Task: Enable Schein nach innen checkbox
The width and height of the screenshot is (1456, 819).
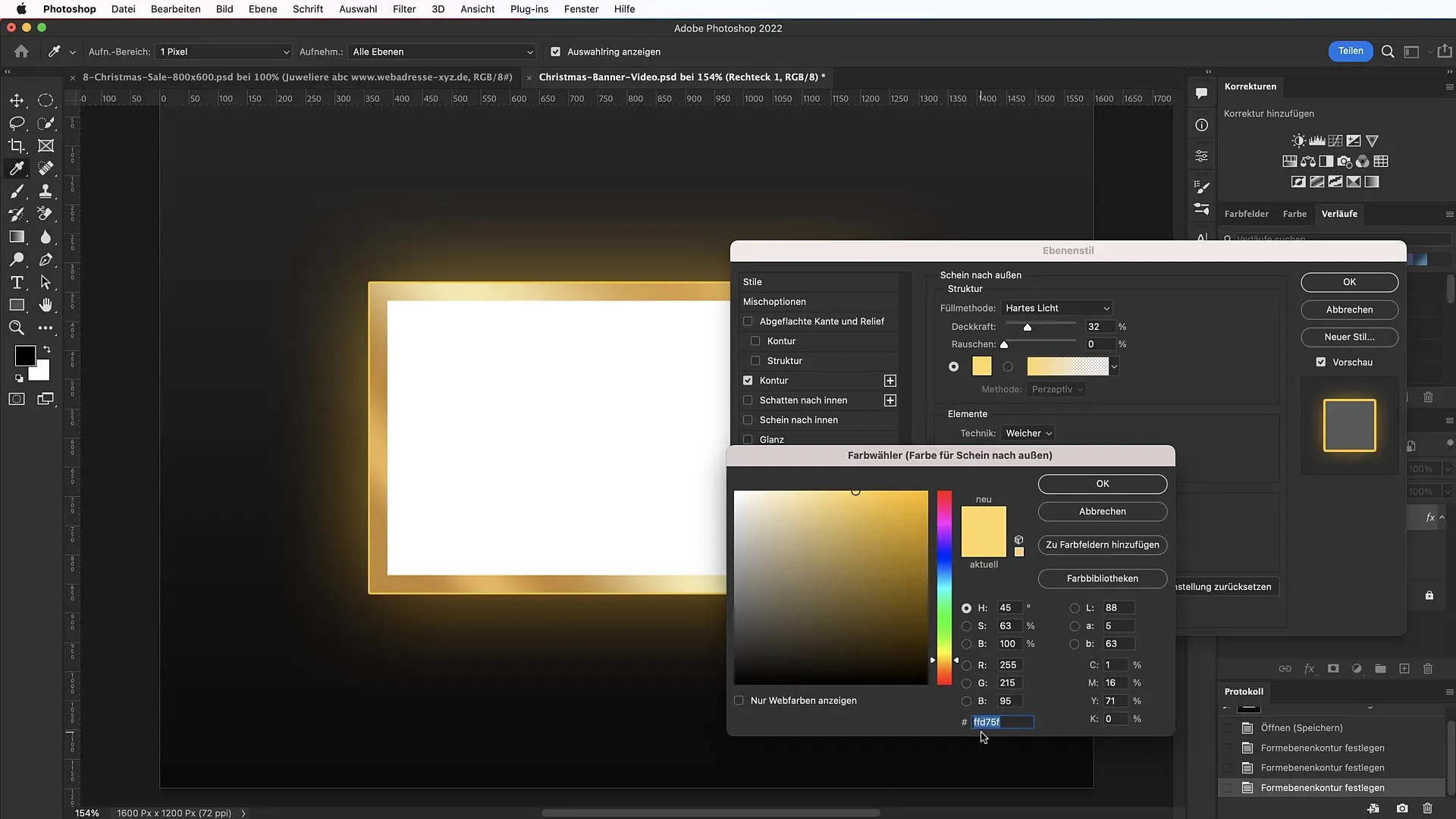Action: pos(748,420)
